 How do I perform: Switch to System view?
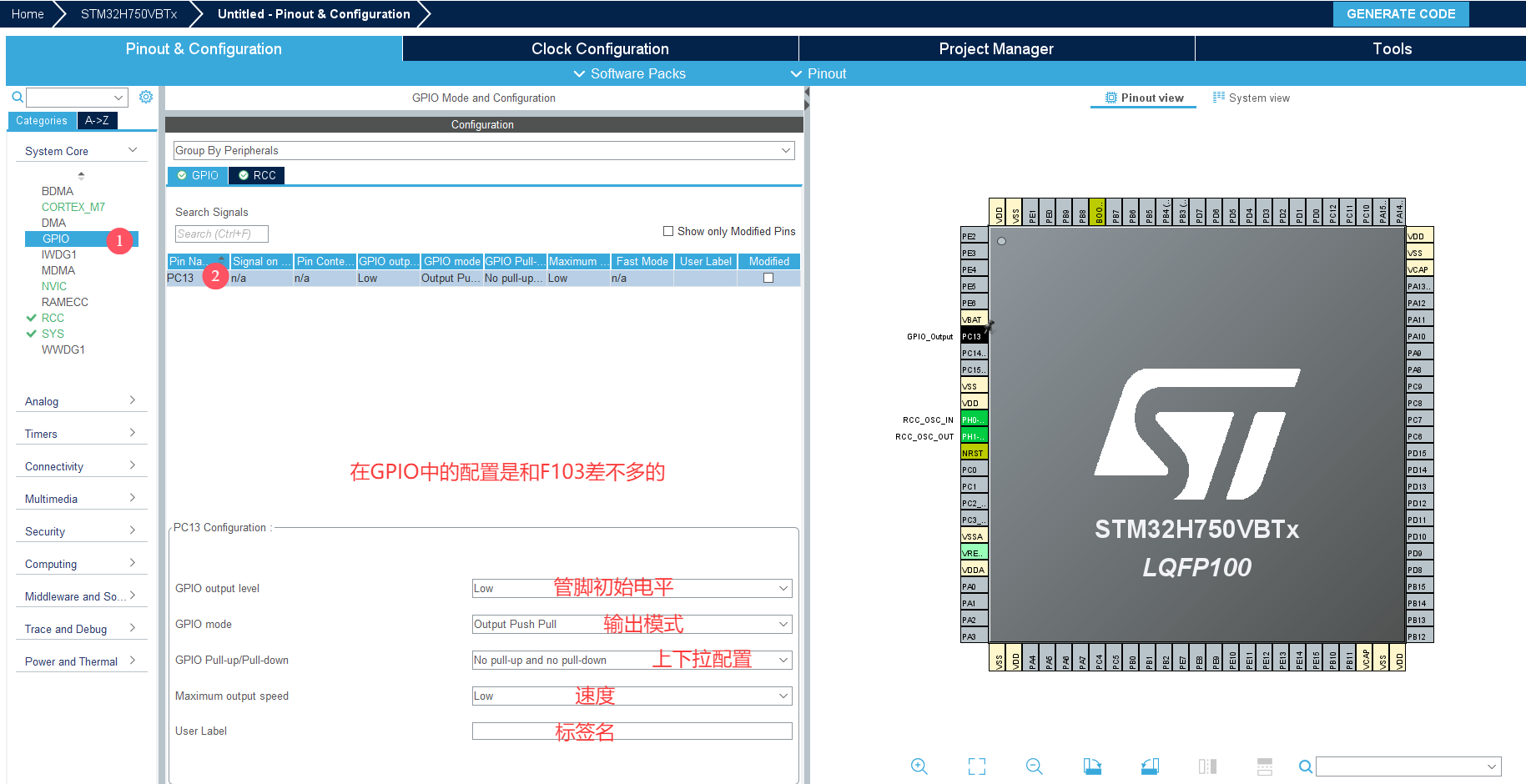coord(1251,98)
